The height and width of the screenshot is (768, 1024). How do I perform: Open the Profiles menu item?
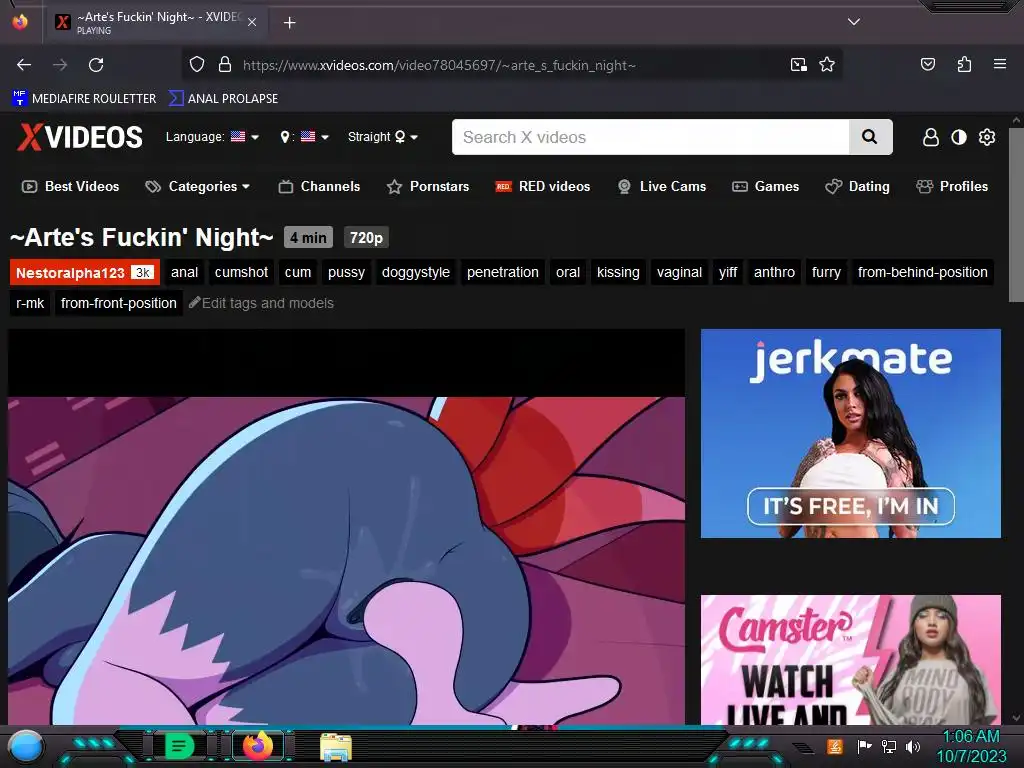pyautogui.click(x=952, y=186)
